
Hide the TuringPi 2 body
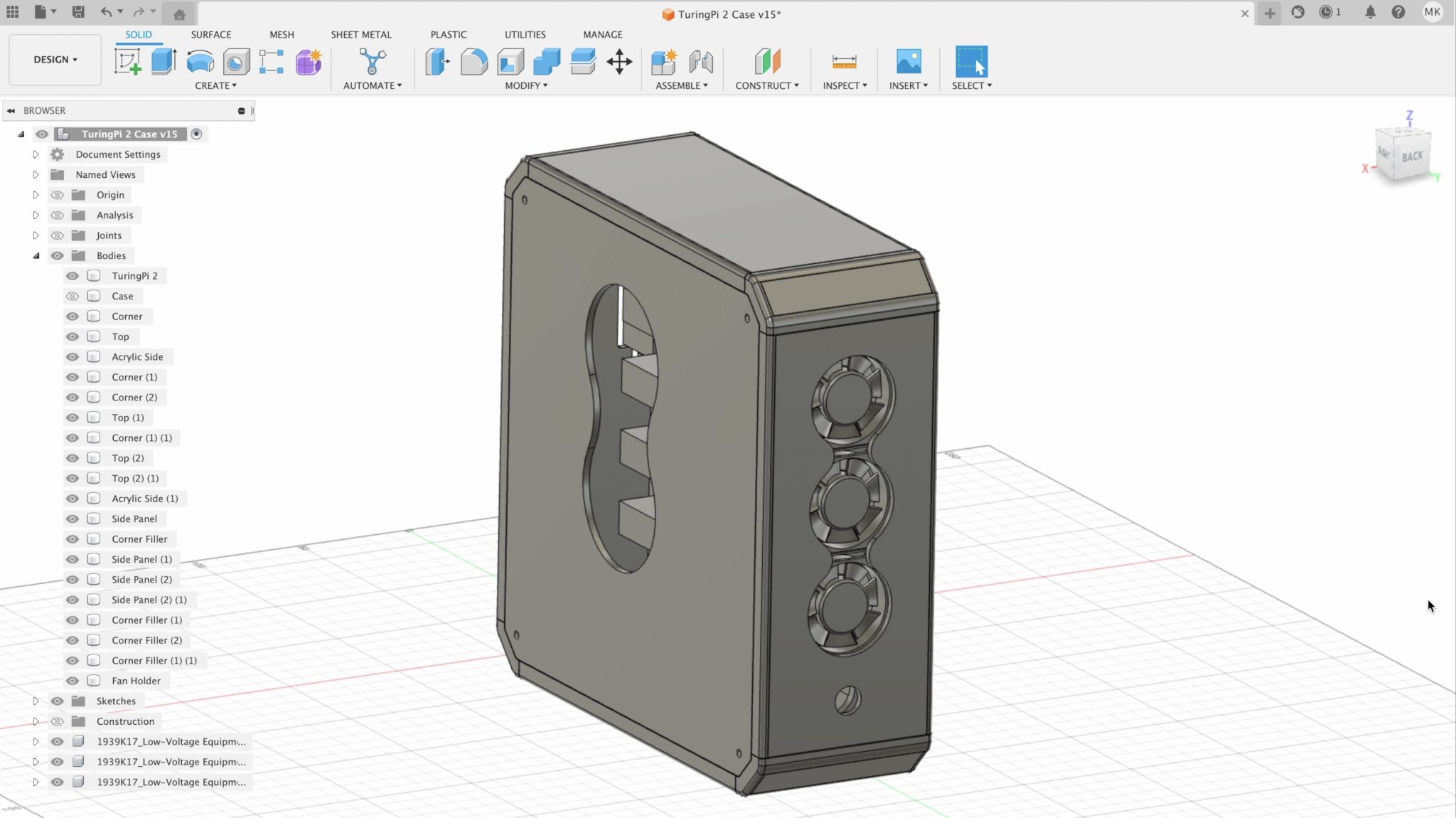pos(72,275)
